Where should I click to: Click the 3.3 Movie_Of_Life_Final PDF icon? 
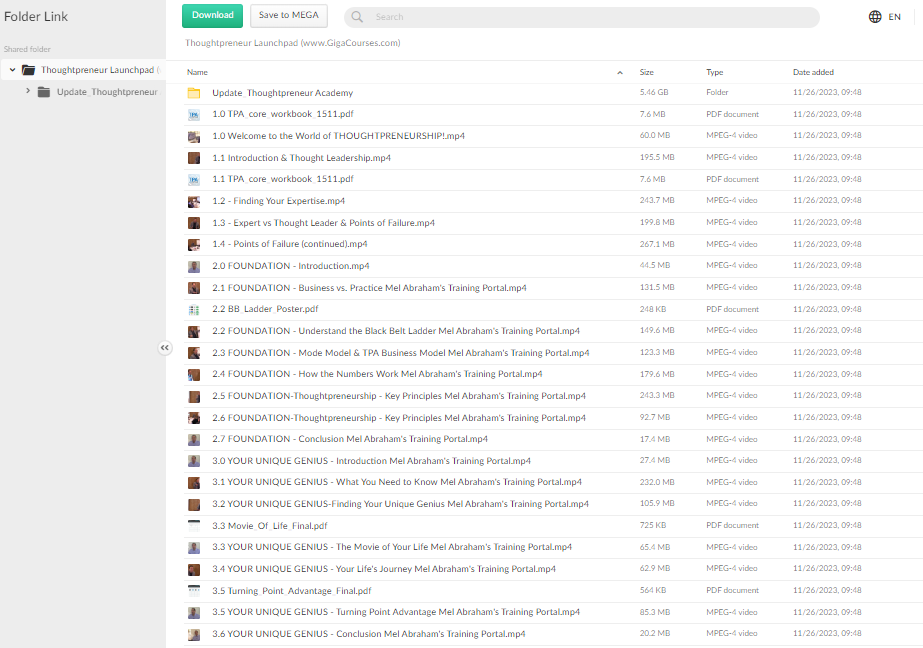coord(194,526)
